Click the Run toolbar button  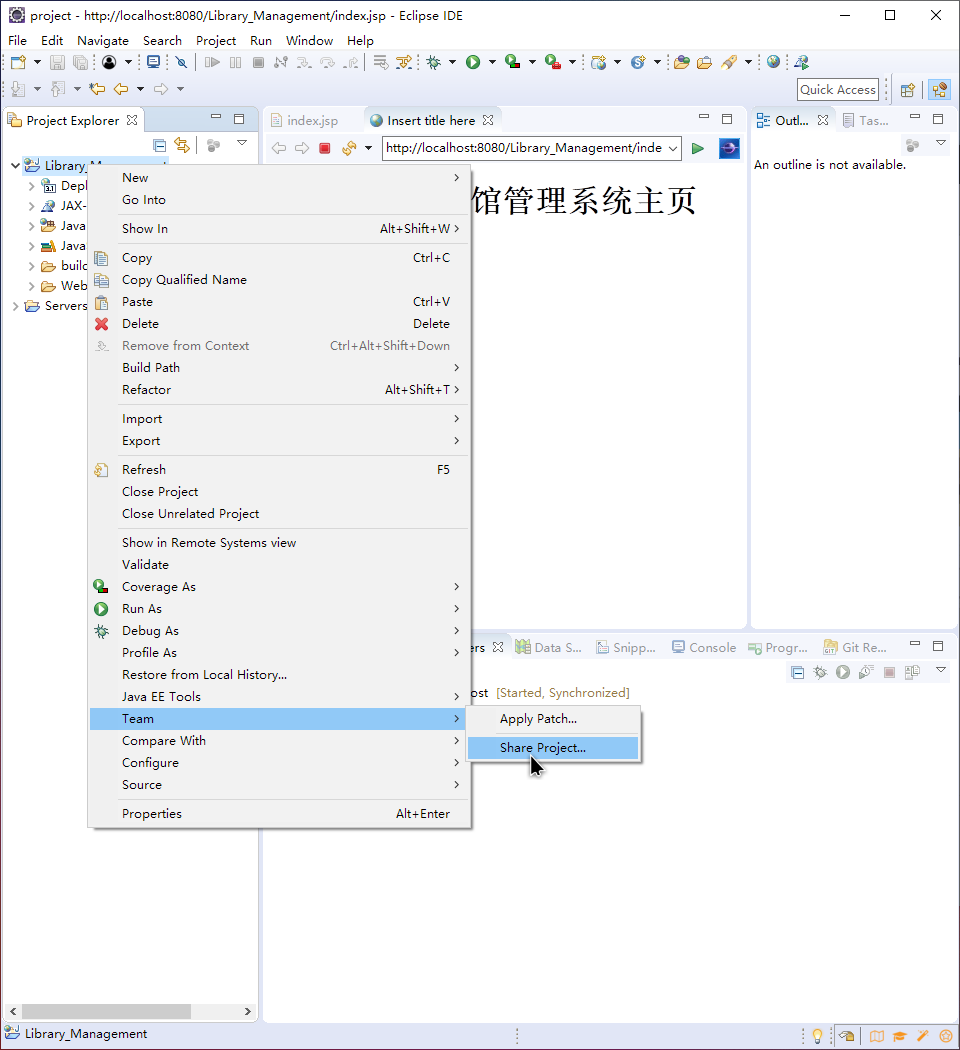click(x=473, y=62)
